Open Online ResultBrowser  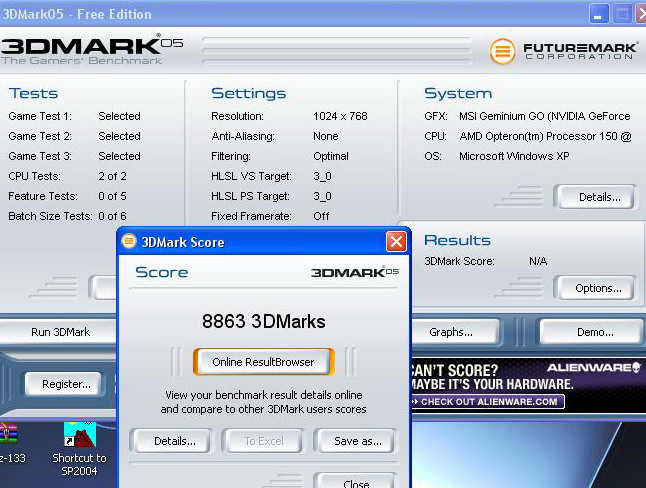[x=263, y=362]
